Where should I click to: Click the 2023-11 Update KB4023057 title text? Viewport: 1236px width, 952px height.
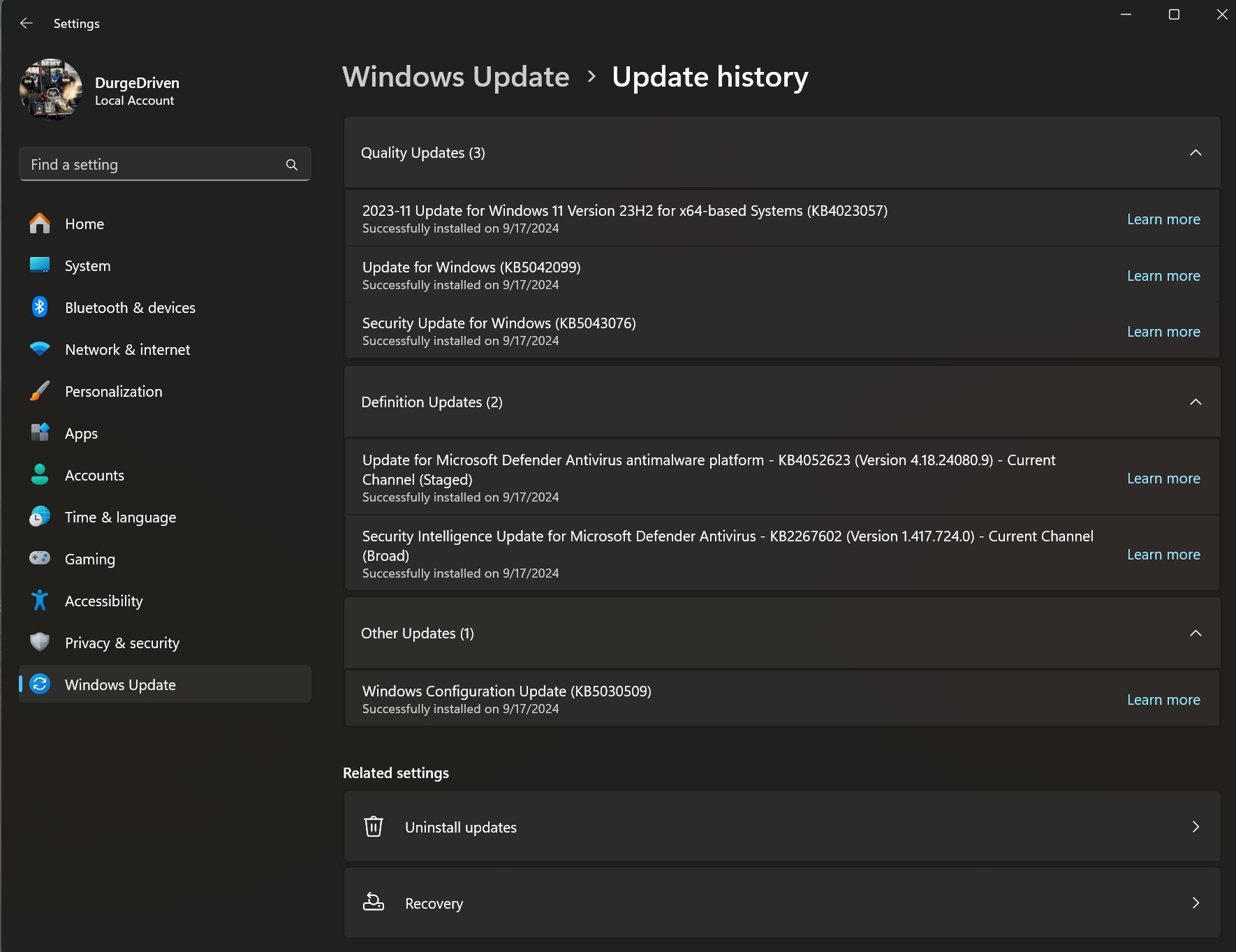(625, 211)
